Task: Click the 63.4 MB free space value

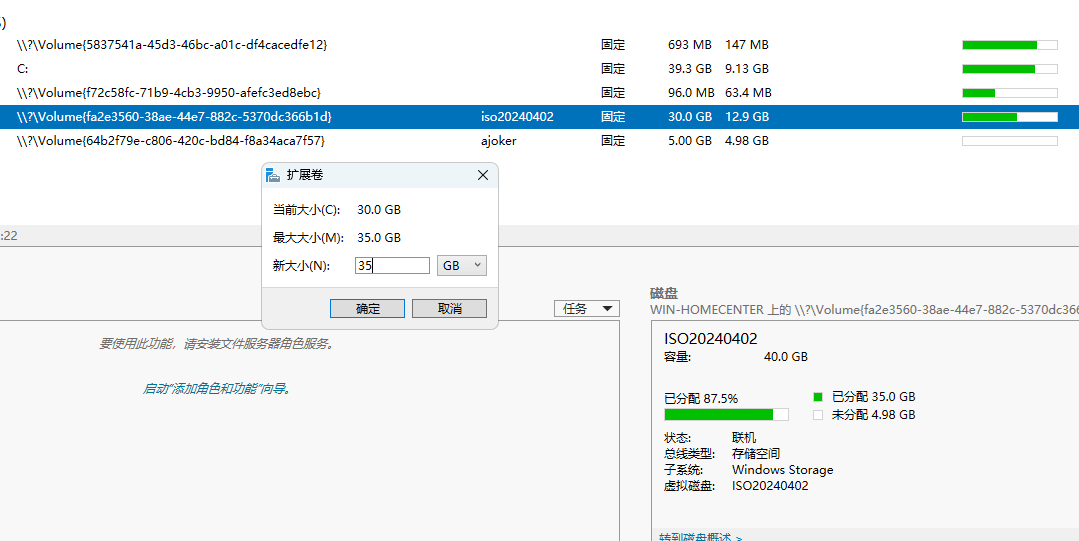Action: pyautogui.click(x=748, y=92)
